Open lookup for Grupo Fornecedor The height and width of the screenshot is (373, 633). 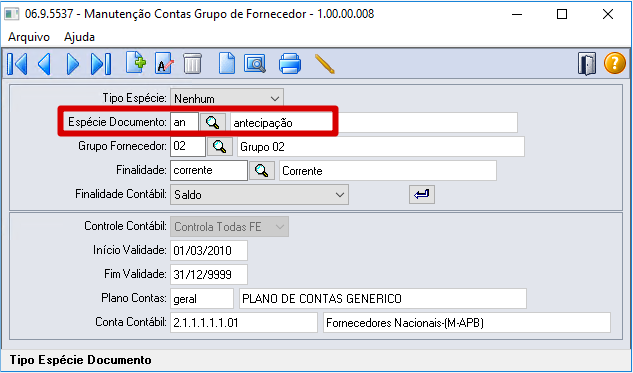[x=220, y=146]
